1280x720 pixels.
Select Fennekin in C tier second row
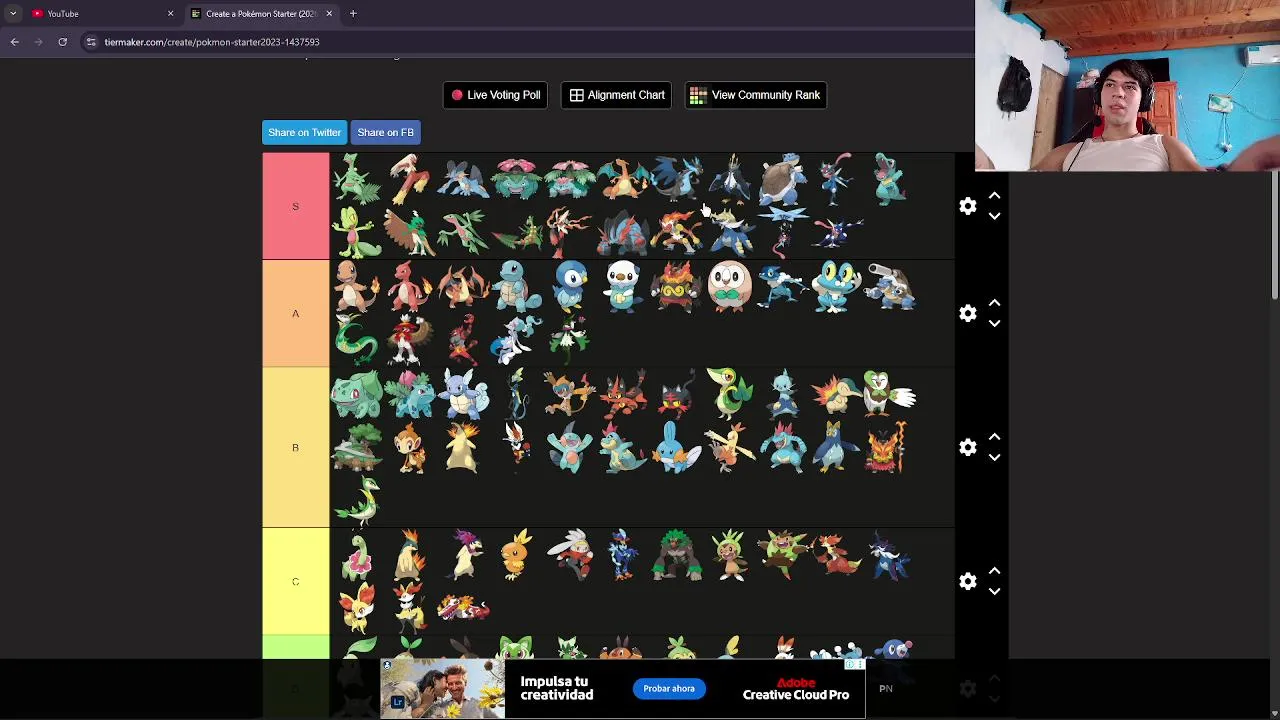[x=356, y=608]
